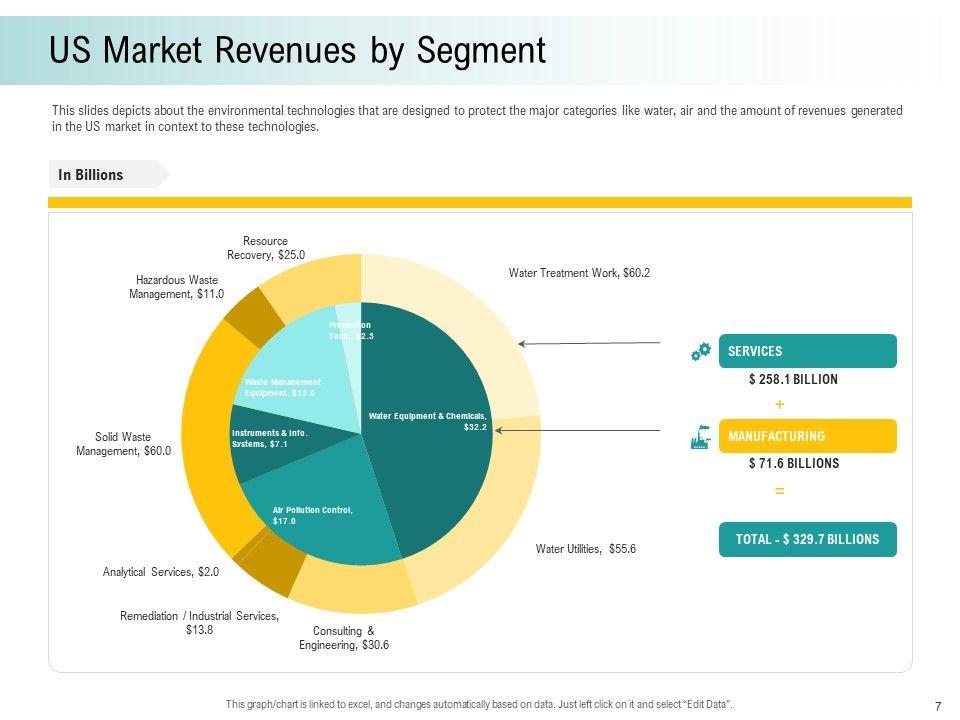Click the yellow plus sign under Services
Viewport: 960px width, 720px height.
click(779, 405)
